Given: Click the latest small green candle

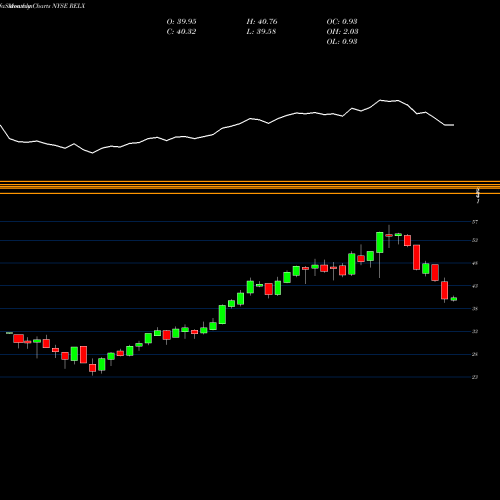Looking at the screenshot, I should point(454,299).
